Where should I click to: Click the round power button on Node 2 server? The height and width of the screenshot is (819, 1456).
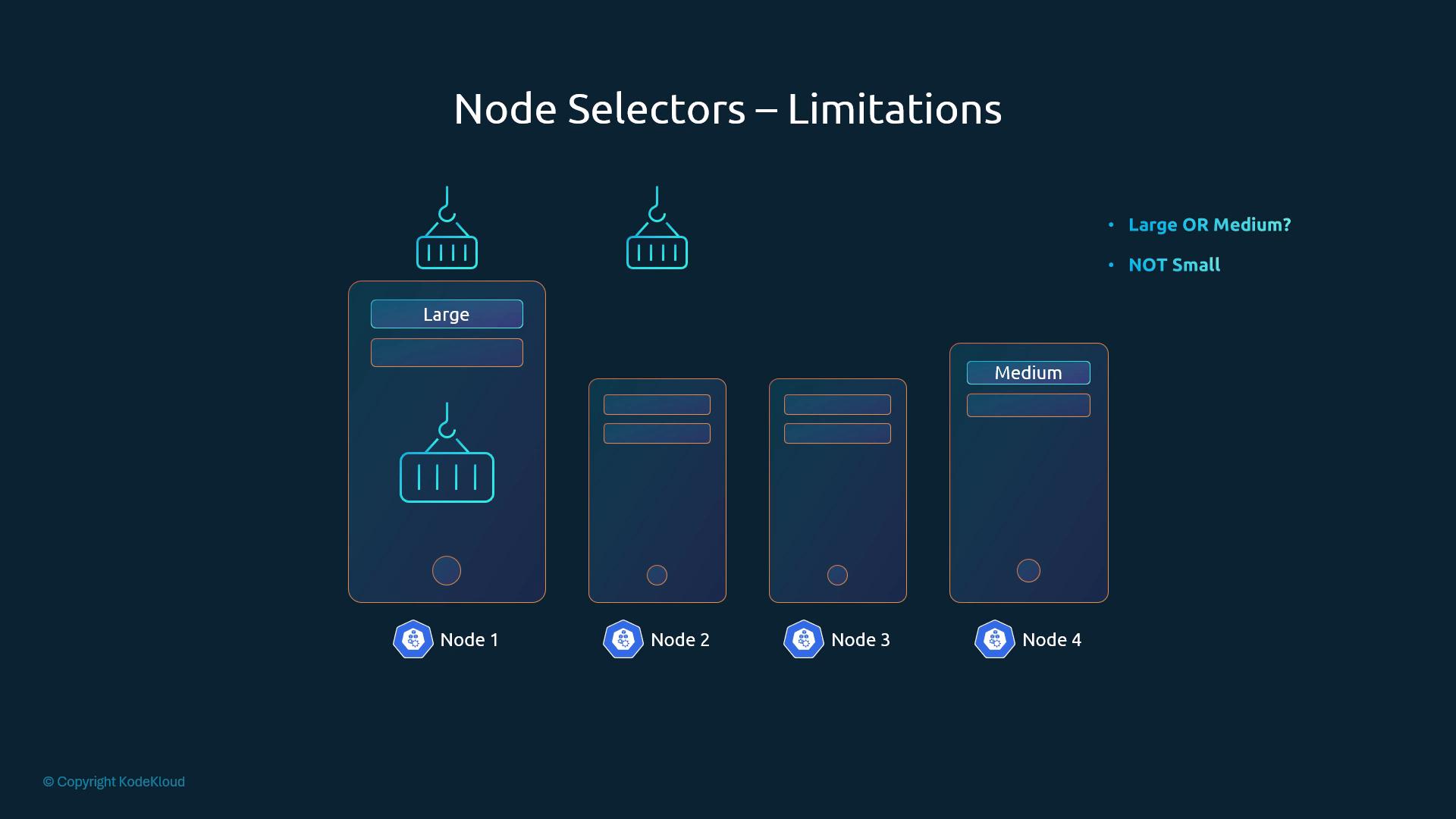[657, 575]
